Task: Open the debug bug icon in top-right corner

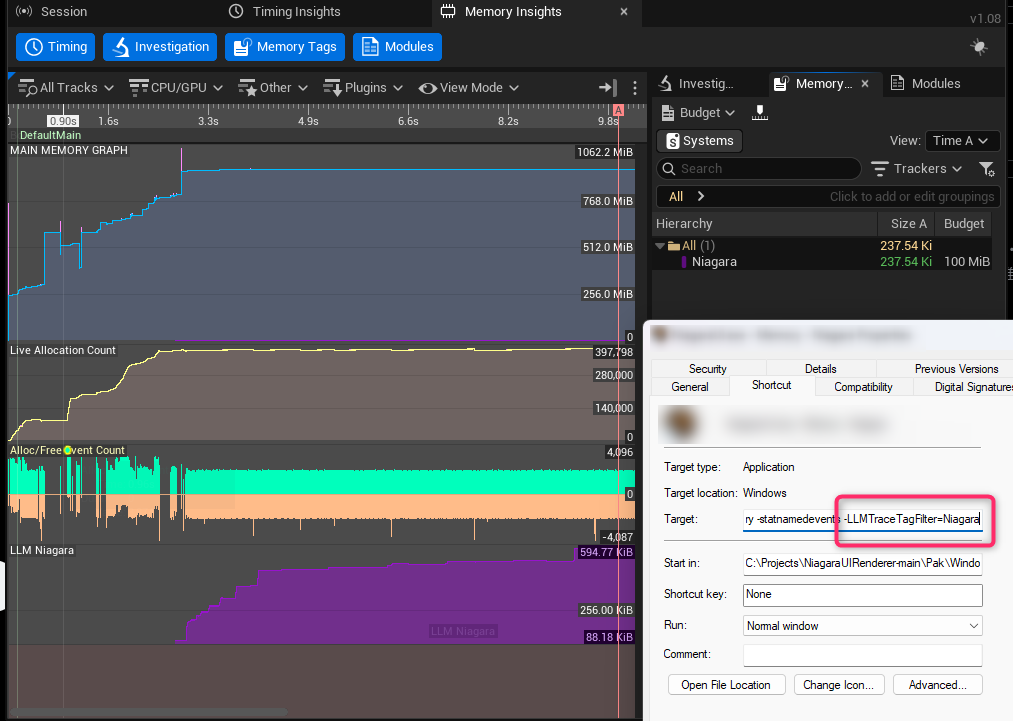Action: [x=979, y=47]
